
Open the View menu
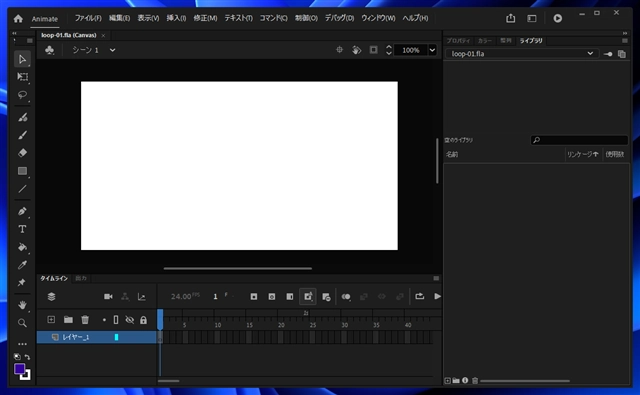pos(148,18)
